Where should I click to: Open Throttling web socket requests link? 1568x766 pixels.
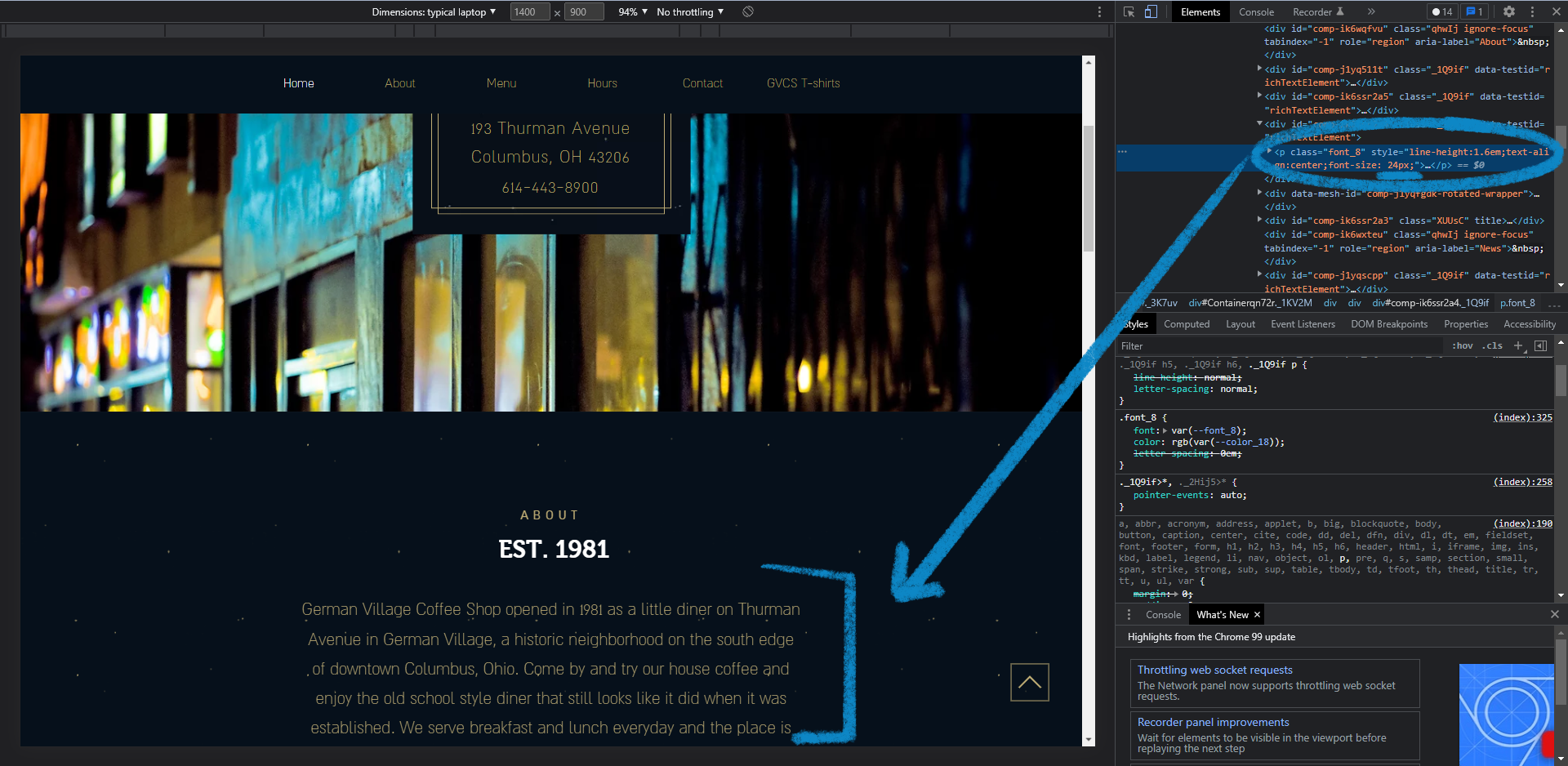[x=1214, y=670]
